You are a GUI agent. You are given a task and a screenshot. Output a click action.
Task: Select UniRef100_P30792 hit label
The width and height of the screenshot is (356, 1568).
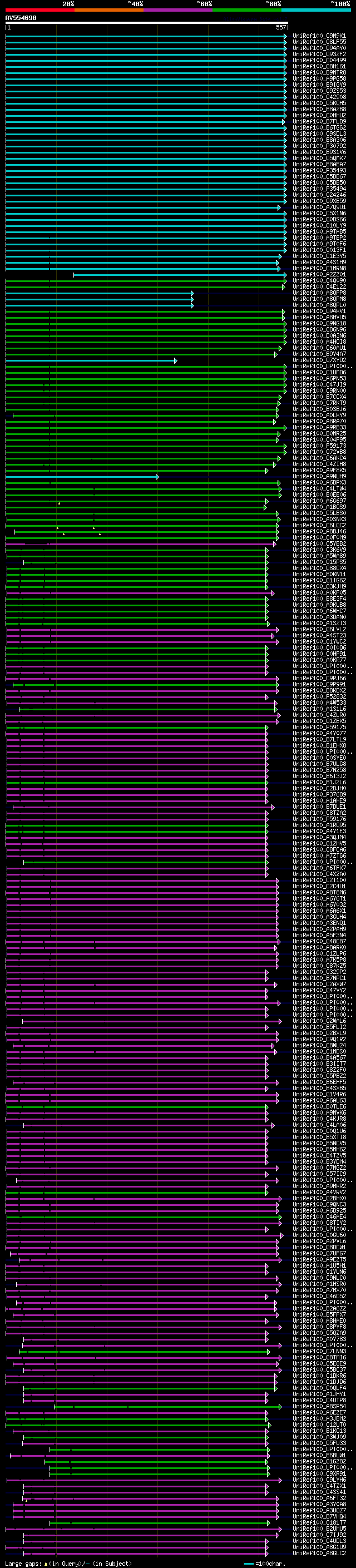point(319,146)
